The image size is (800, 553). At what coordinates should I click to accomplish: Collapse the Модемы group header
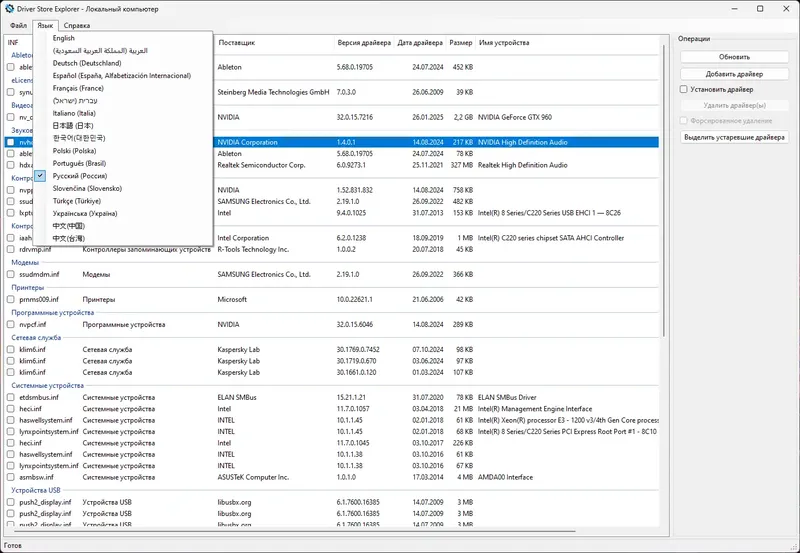click(25, 263)
